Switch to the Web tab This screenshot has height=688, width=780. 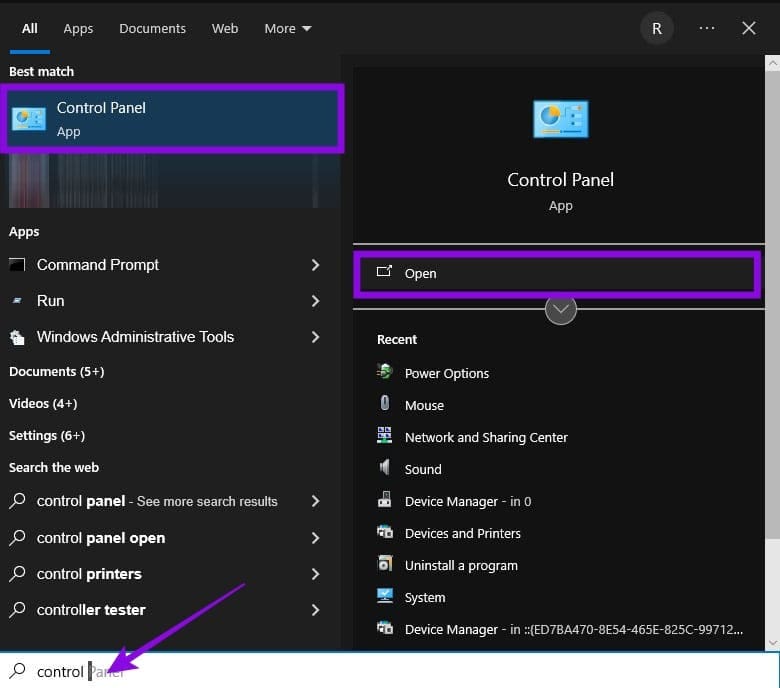coord(225,28)
